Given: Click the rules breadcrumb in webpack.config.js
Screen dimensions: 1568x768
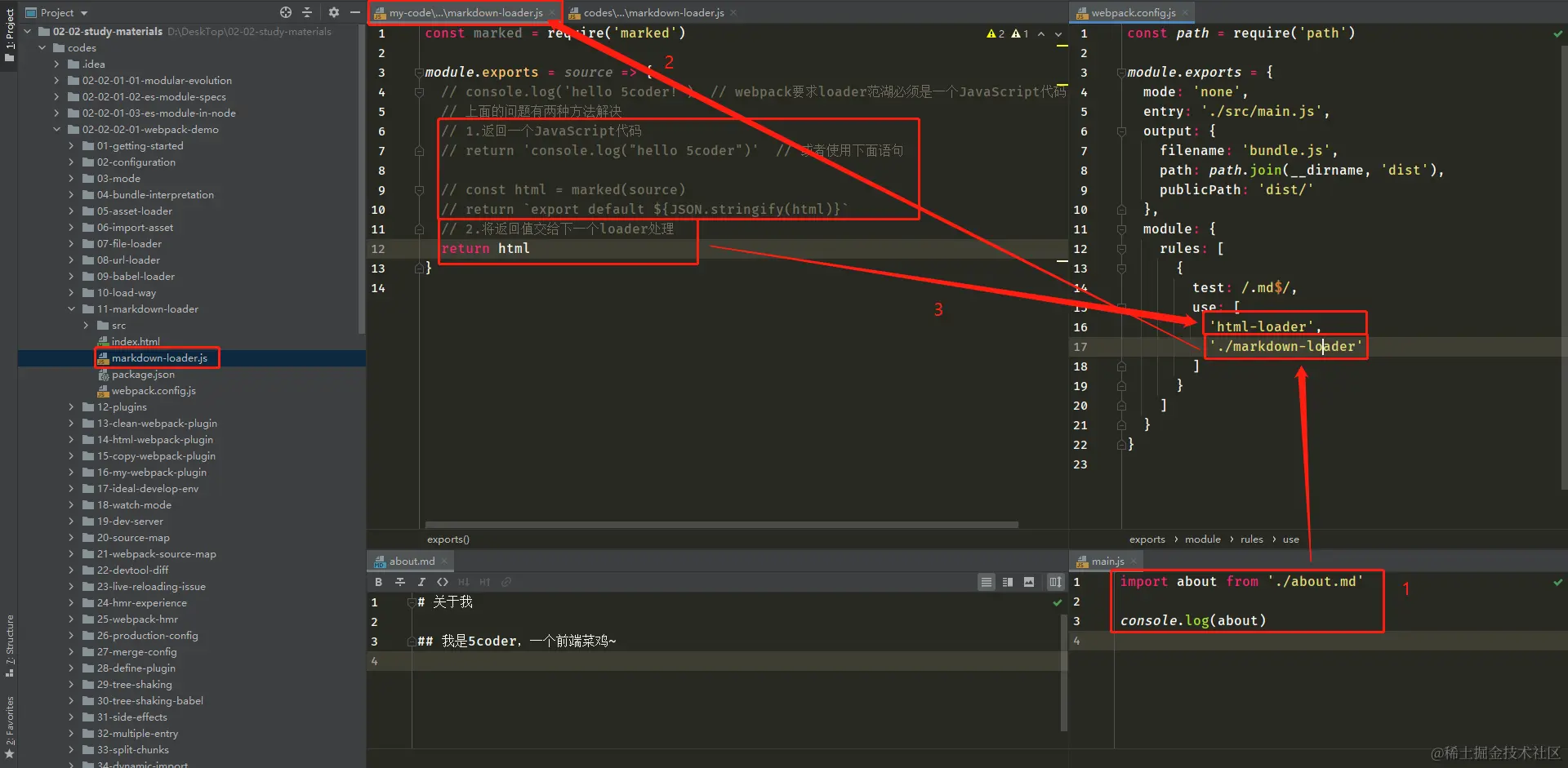Looking at the screenshot, I should (1252, 539).
